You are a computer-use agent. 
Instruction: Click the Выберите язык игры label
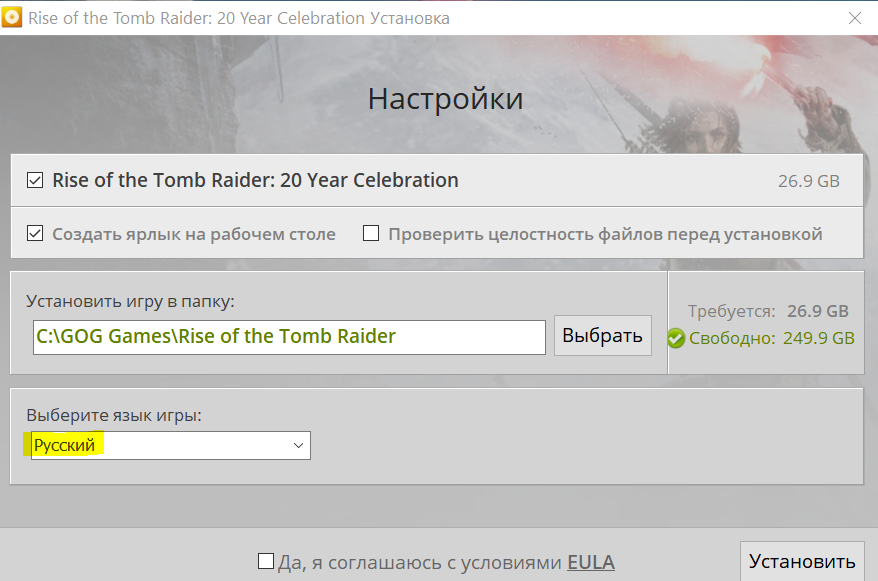[x=114, y=415]
